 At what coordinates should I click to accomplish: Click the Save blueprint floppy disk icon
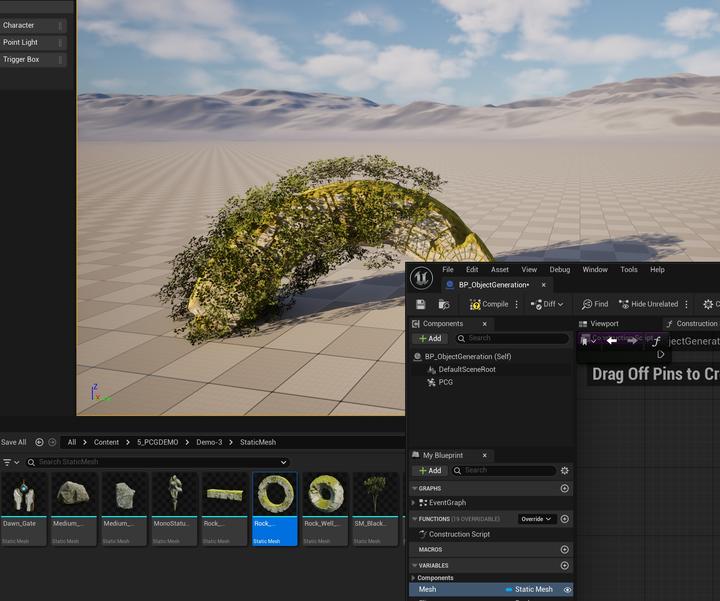tap(421, 304)
